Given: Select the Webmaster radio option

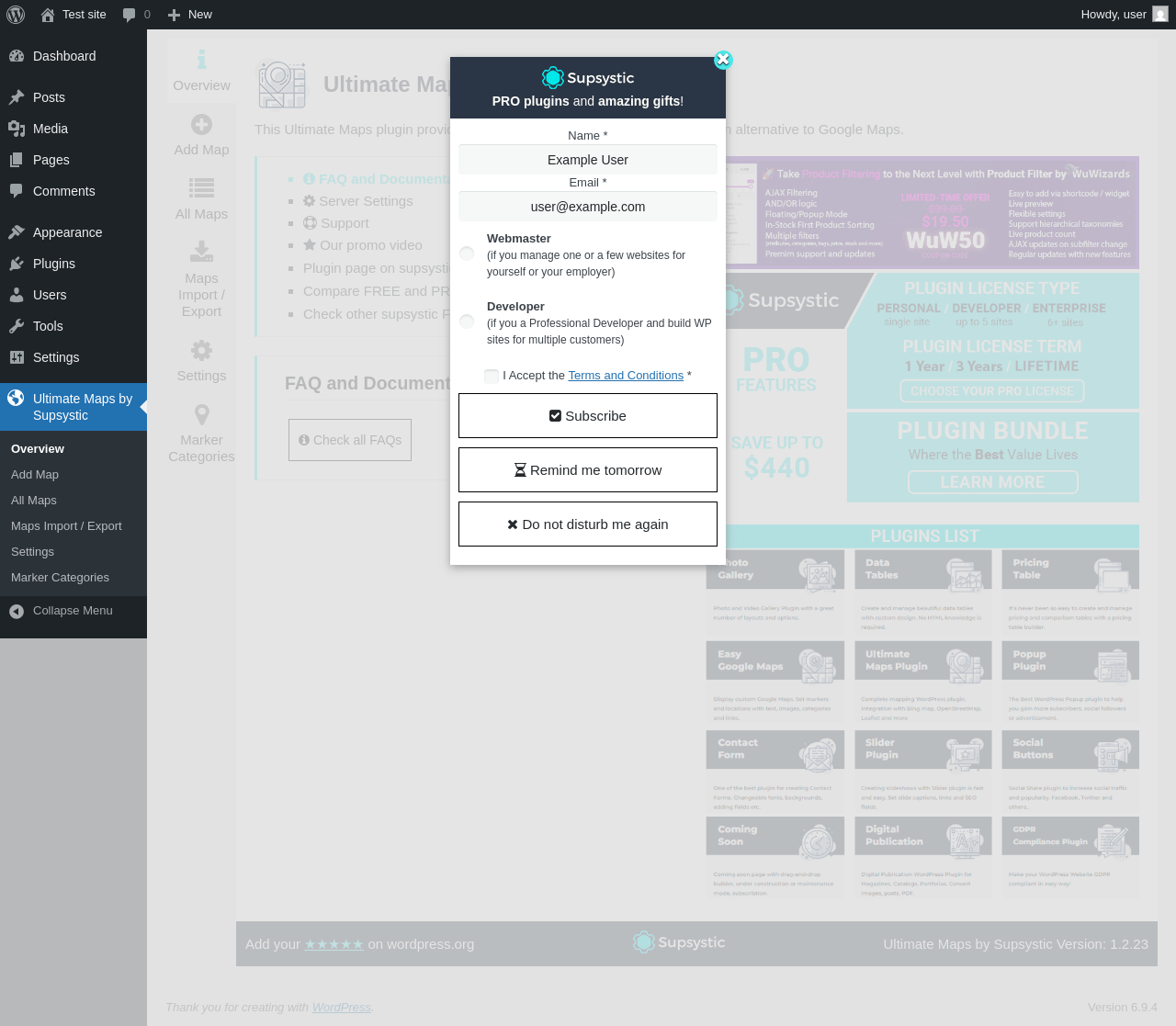Looking at the screenshot, I should point(467,254).
